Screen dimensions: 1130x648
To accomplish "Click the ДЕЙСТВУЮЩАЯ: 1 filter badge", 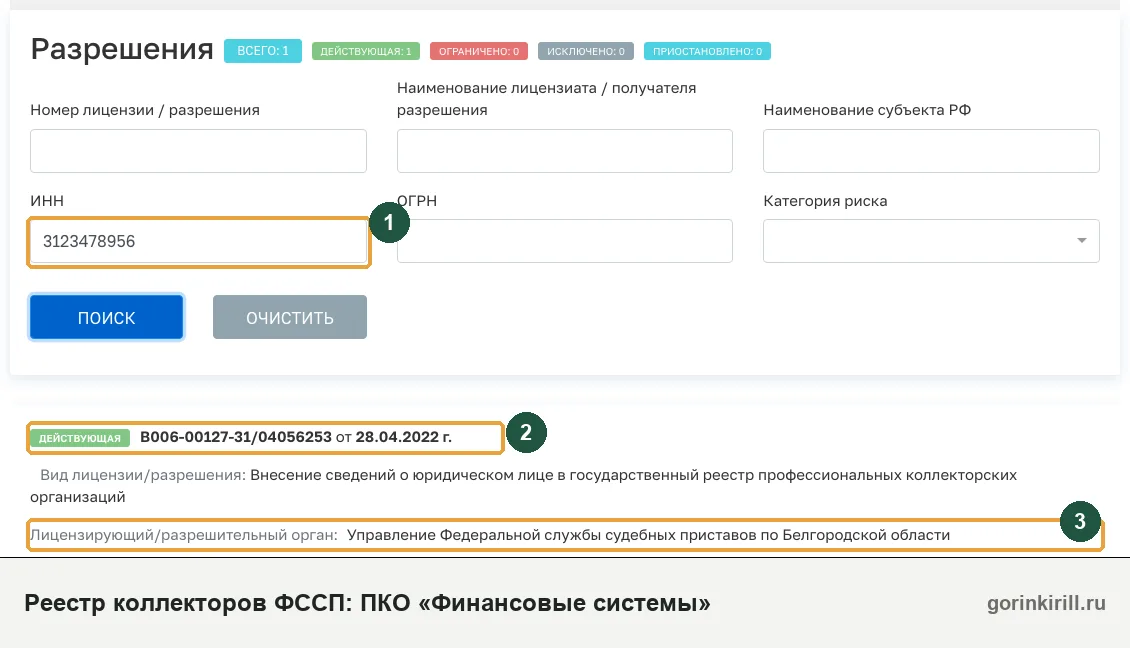I will point(365,51).
